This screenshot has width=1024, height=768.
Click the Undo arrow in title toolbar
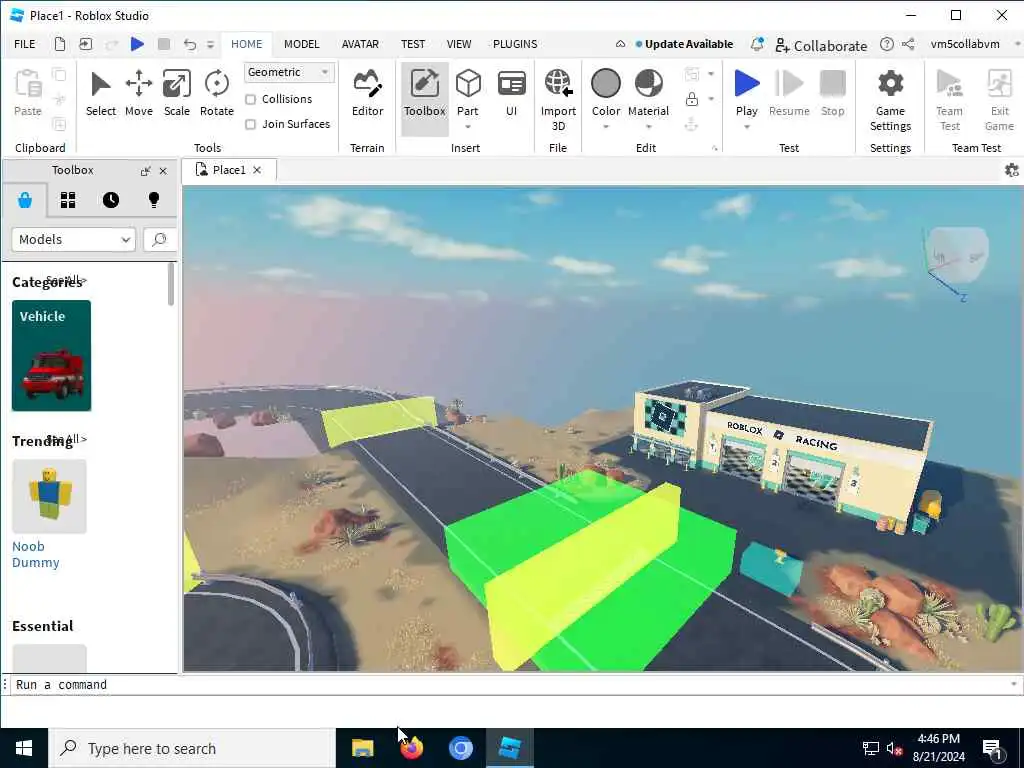click(189, 44)
